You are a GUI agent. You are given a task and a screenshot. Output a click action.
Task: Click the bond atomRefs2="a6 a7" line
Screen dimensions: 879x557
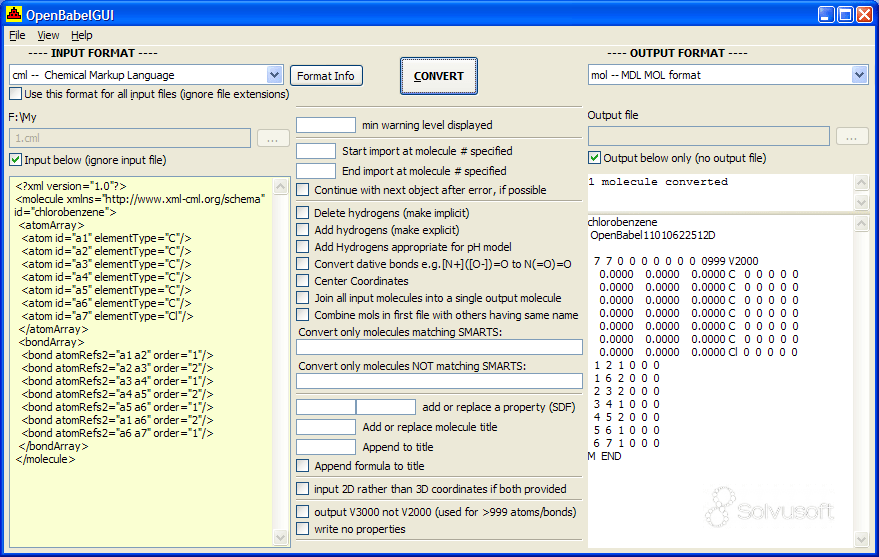click(117, 433)
